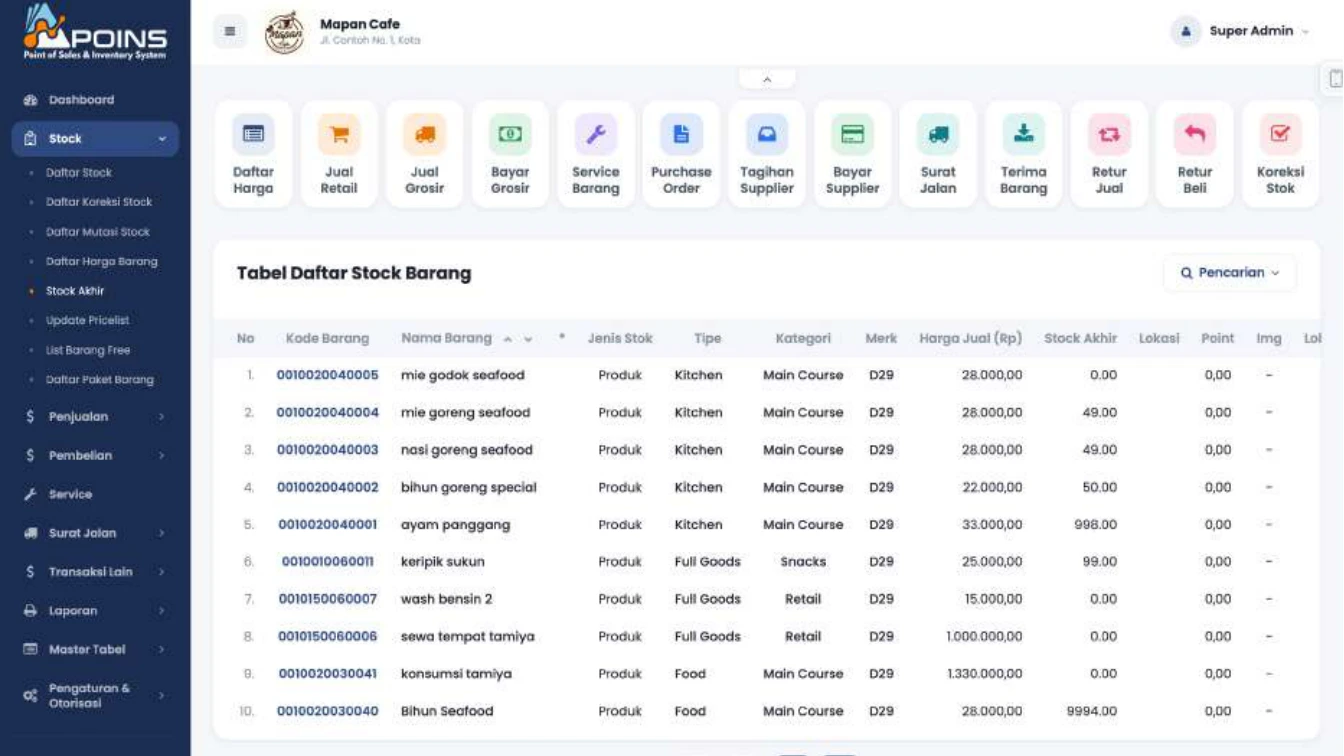
Task: Open the Koreksi Stok checkmark icon
Action: pyautogui.click(x=1280, y=134)
